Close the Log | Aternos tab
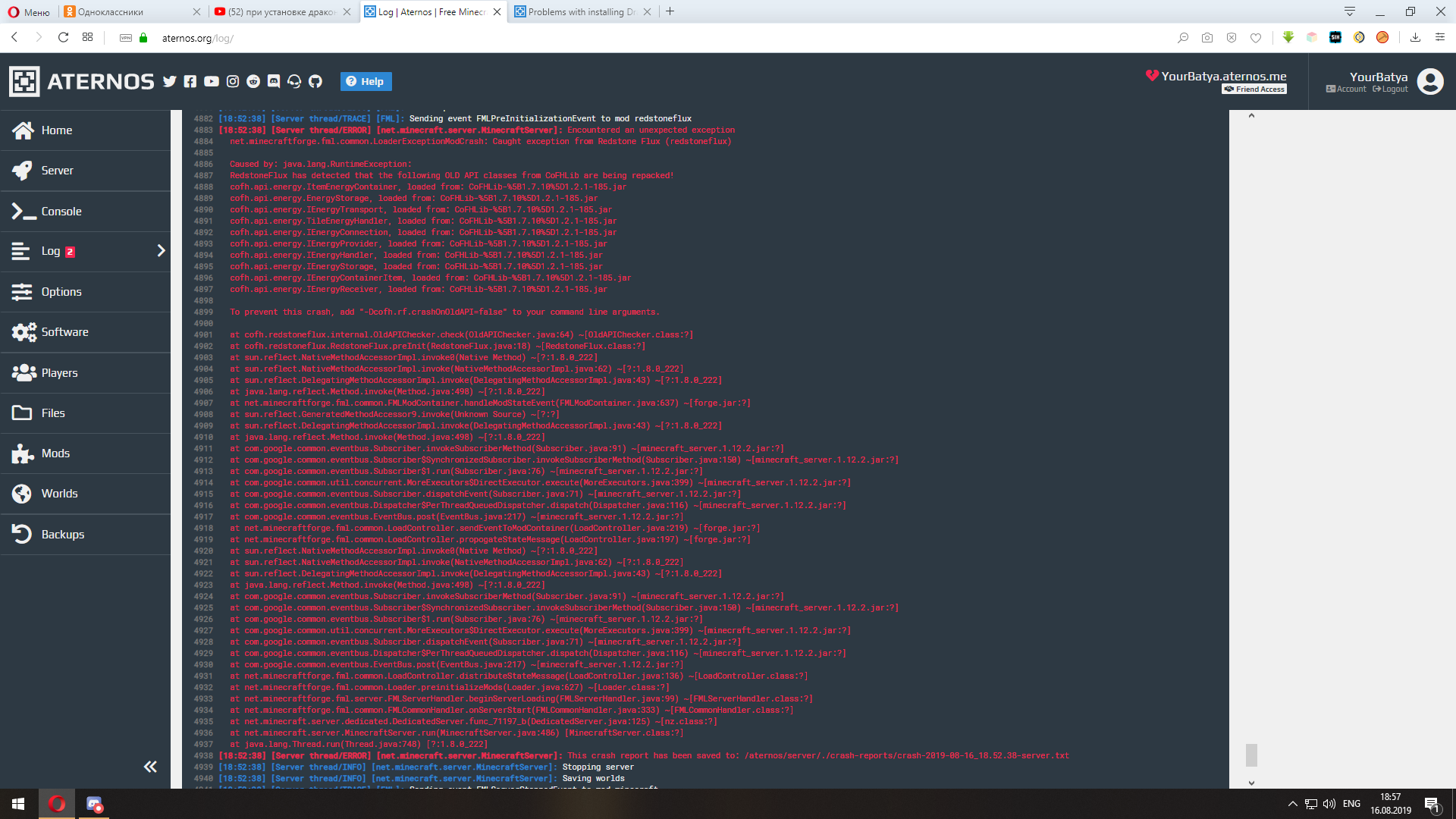 (x=497, y=12)
